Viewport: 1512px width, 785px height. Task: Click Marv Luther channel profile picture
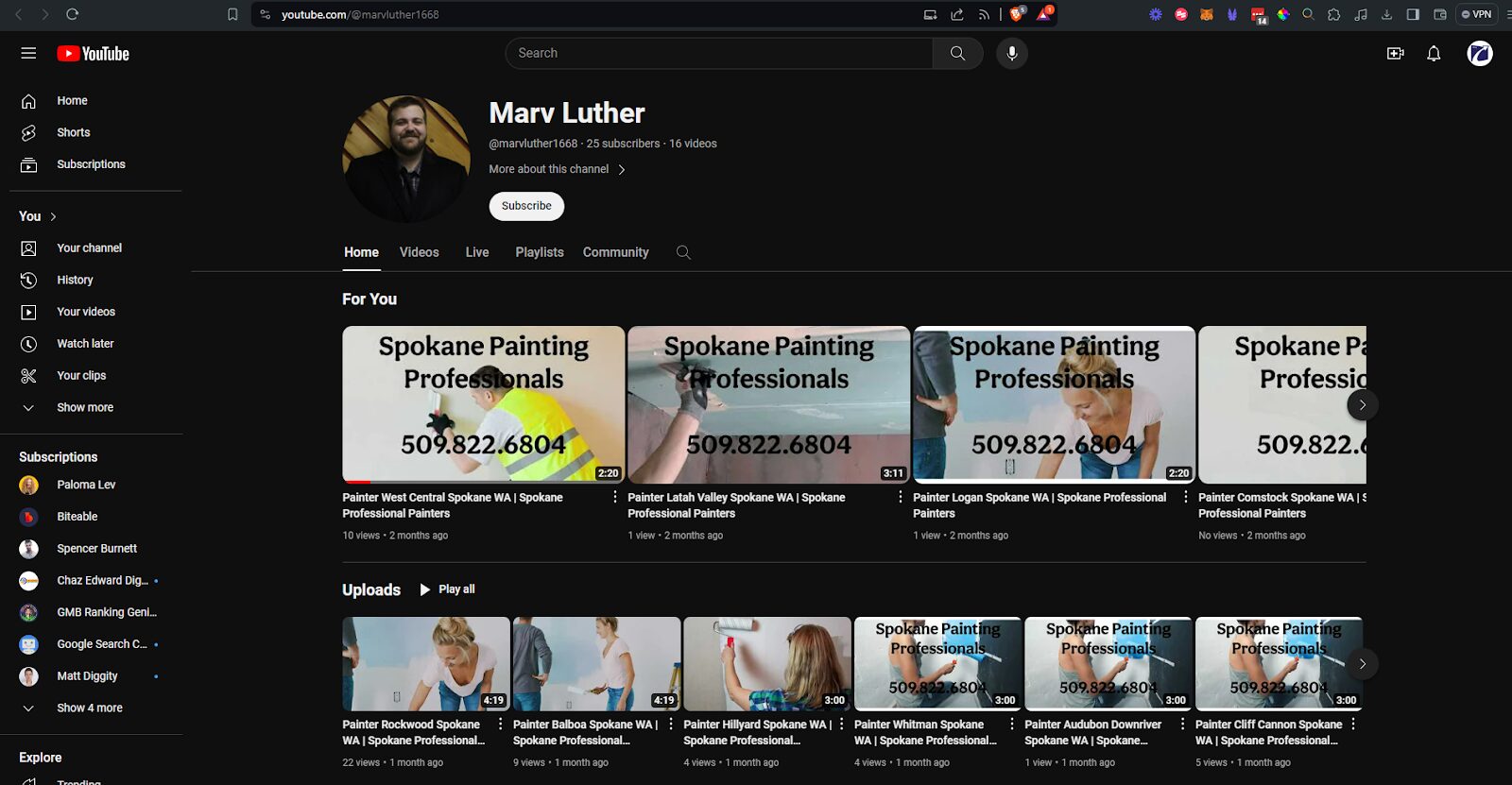click(x=406, y=159)
